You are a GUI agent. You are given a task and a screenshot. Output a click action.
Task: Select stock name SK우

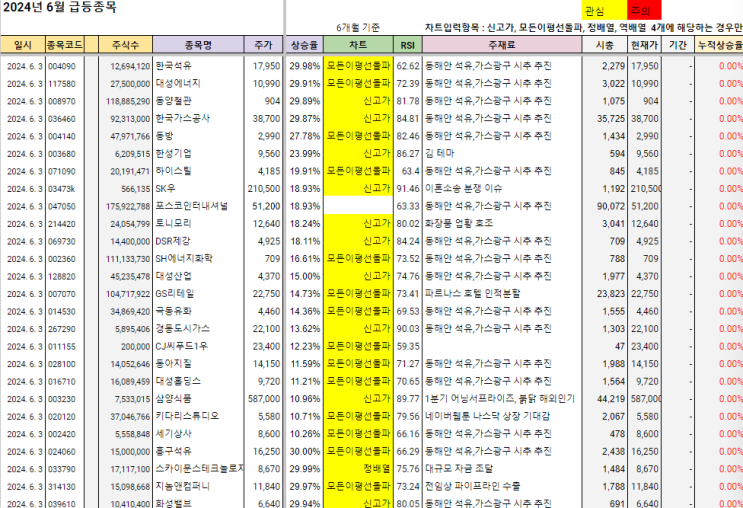coord(165,189)
